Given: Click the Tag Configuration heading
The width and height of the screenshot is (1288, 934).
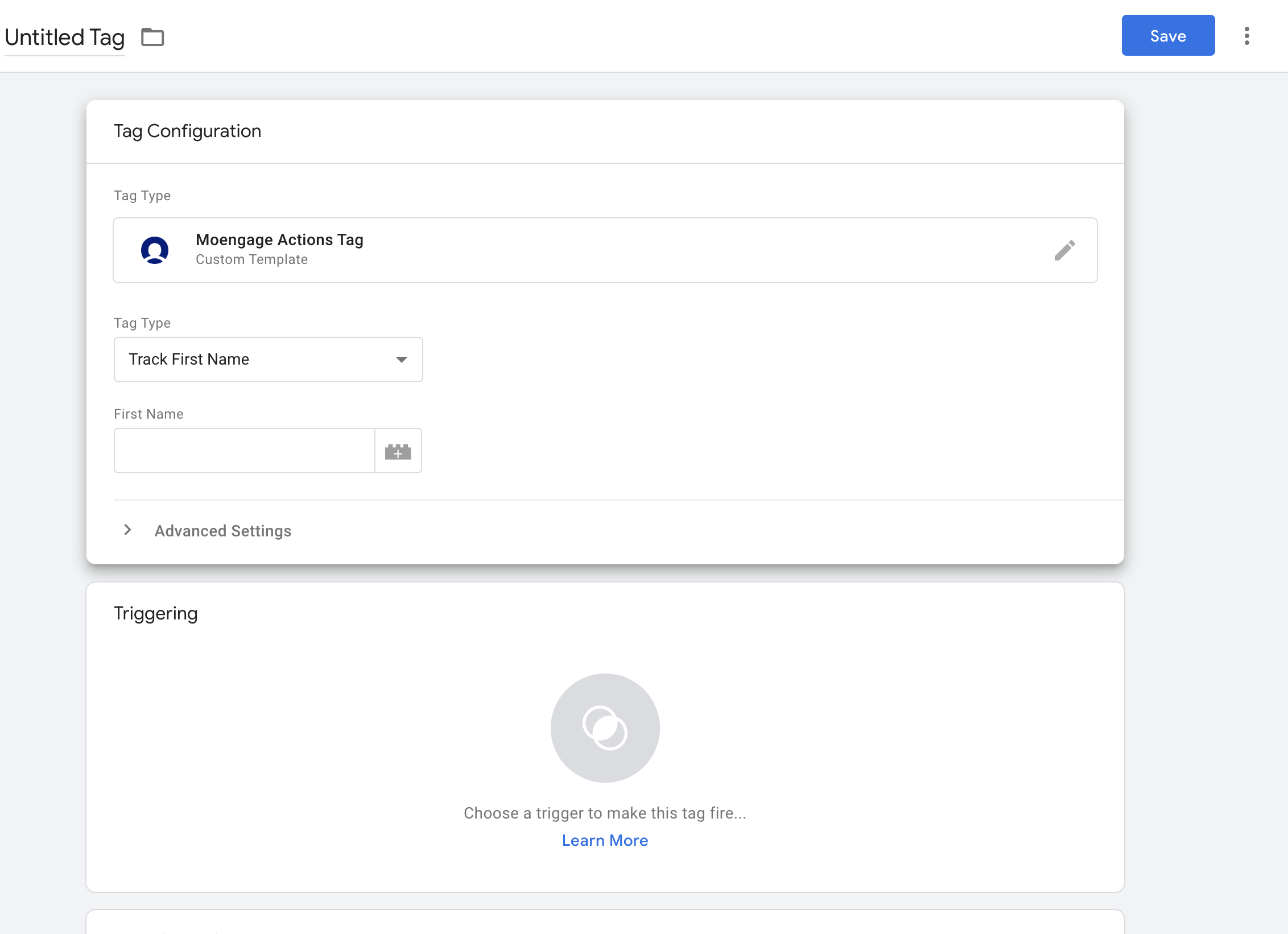Looking at the screenshot, I should point(188,131).
